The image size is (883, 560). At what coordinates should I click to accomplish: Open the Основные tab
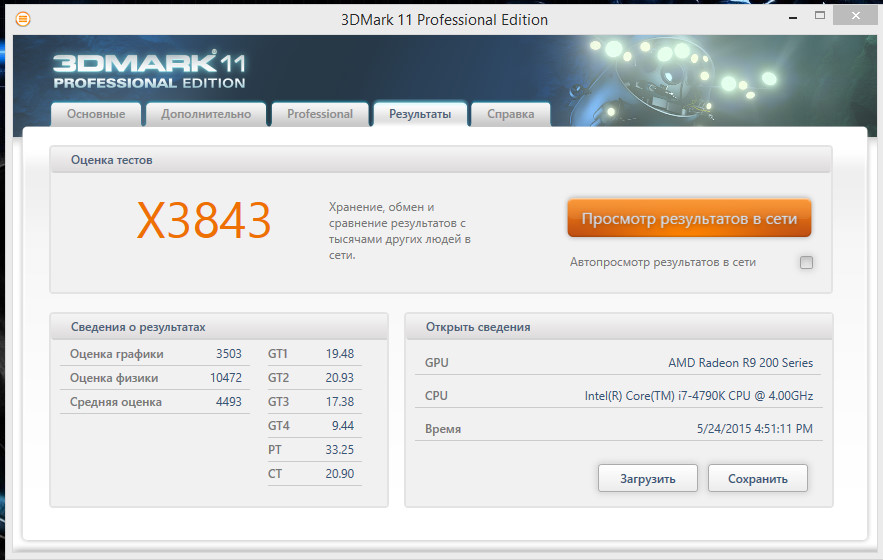pyautogui.click(x=96, y=114)
